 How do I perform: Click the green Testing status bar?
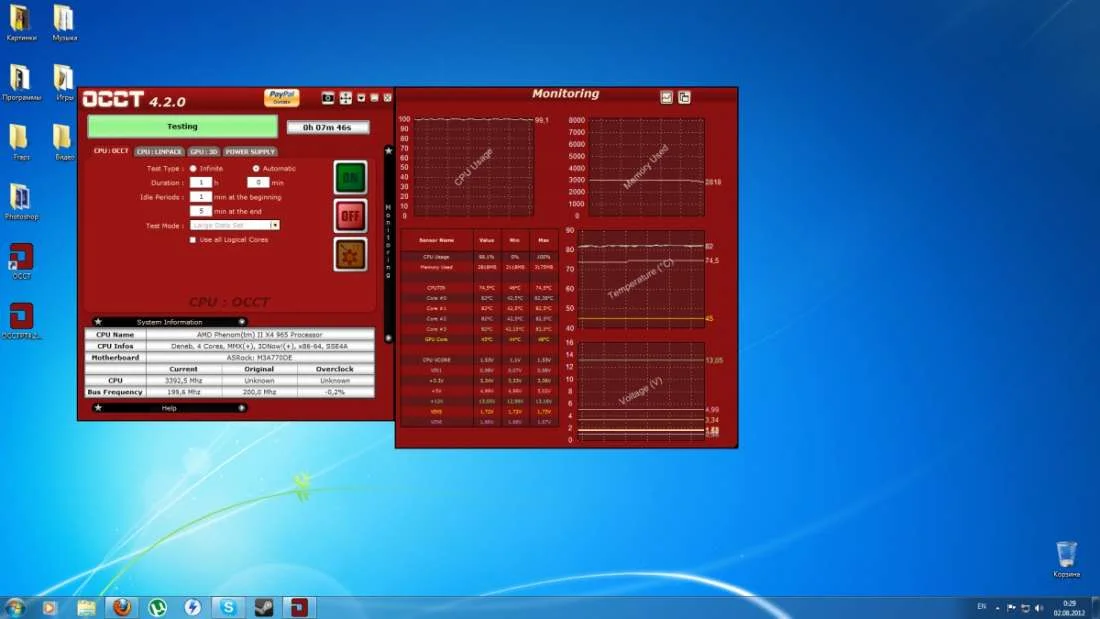pyautogui.click(x=182, y=126)
